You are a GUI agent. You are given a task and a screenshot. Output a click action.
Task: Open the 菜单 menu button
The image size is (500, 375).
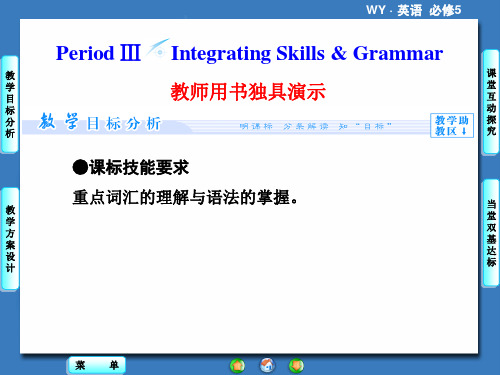97,365
